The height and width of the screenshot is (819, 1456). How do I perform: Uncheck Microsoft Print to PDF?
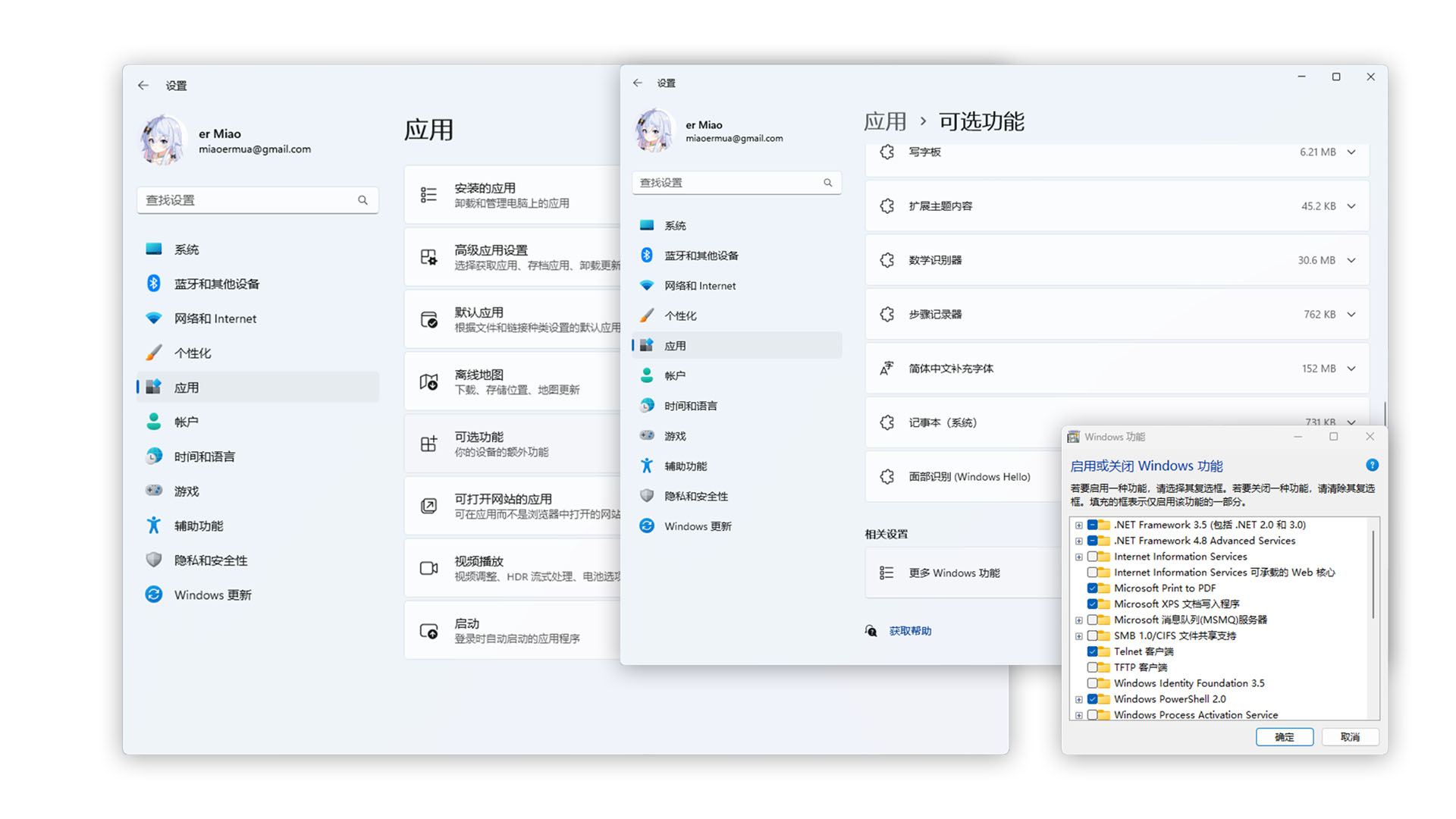click(x=1093, y=588)
